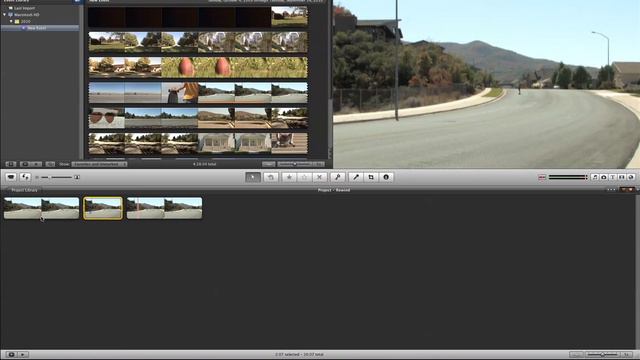Click the three dots in project header

pyautogui.click(x=611, y=190)
